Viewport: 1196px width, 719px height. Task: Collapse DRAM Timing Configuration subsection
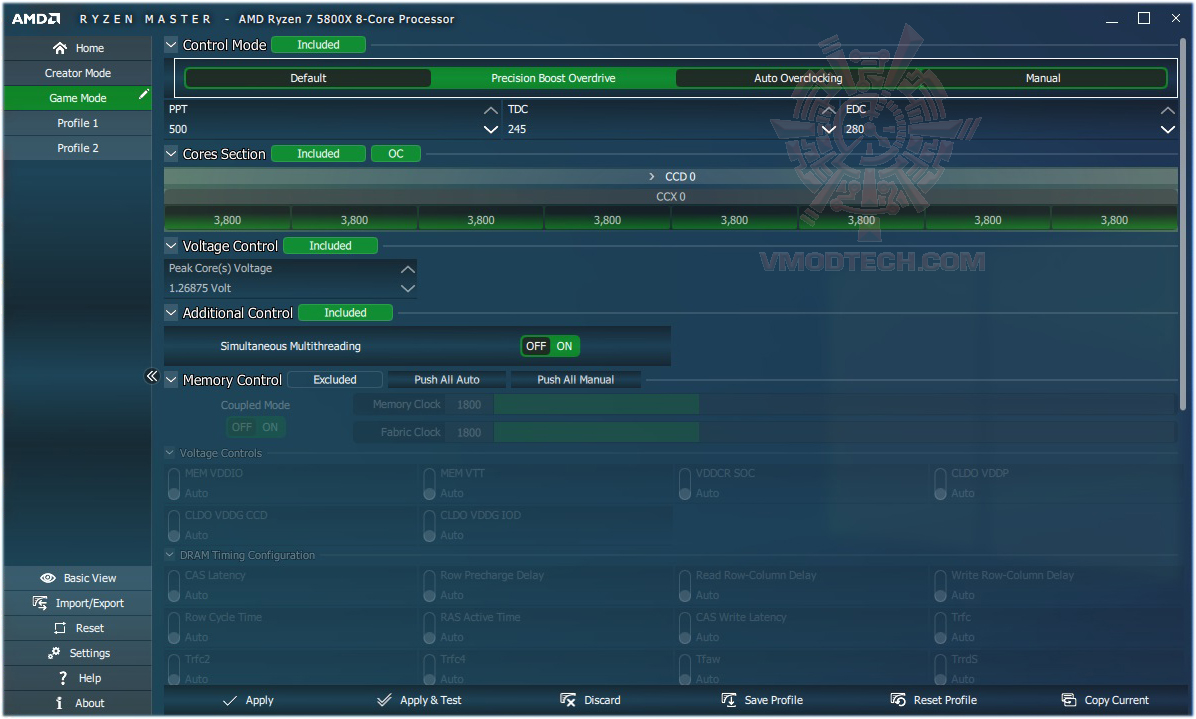tap(170, 555)
